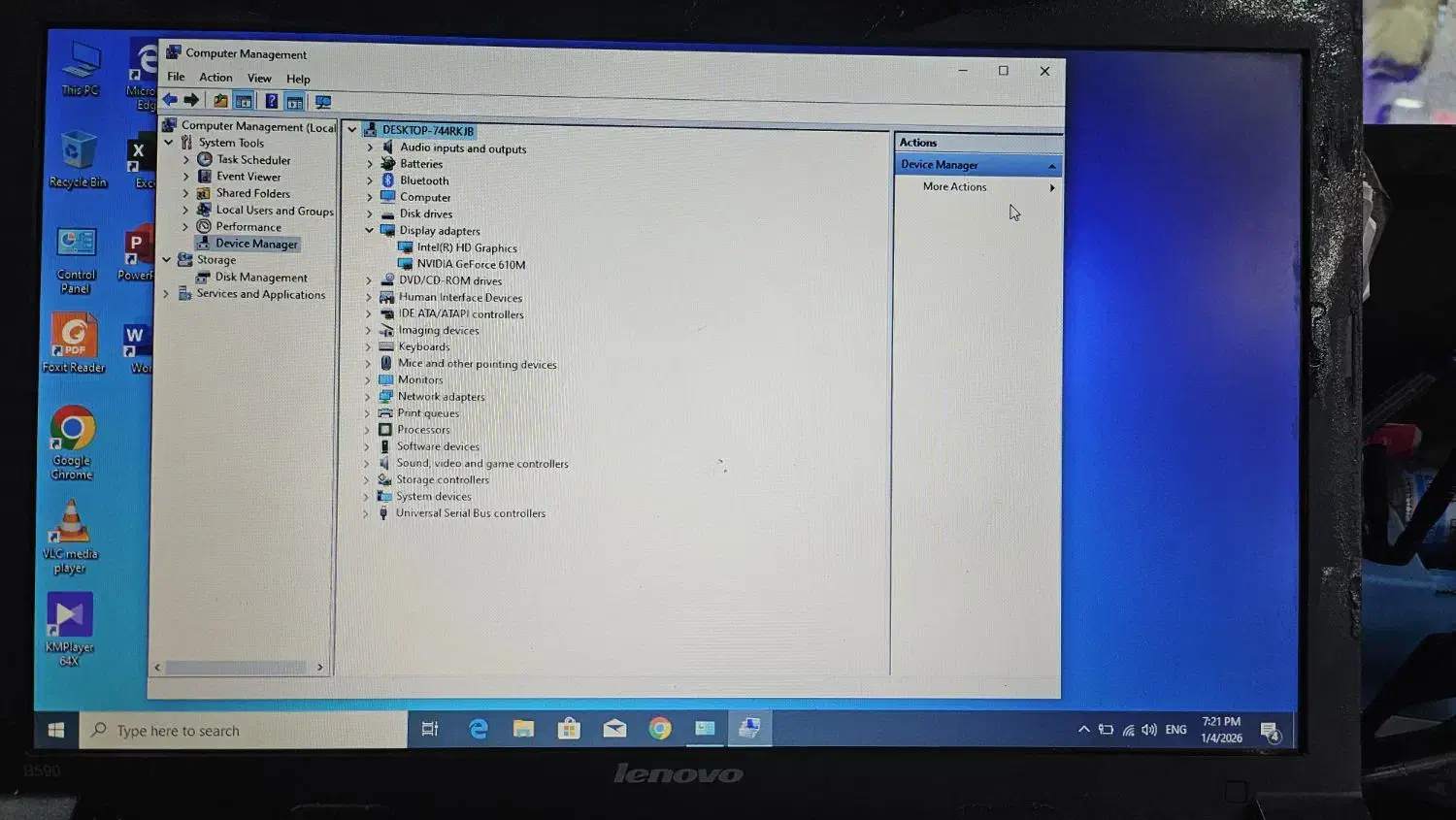Select the Performance gauge icon
Viewport: 1456px width, 820px height.
pyautogui.click(x=204, y=226)
